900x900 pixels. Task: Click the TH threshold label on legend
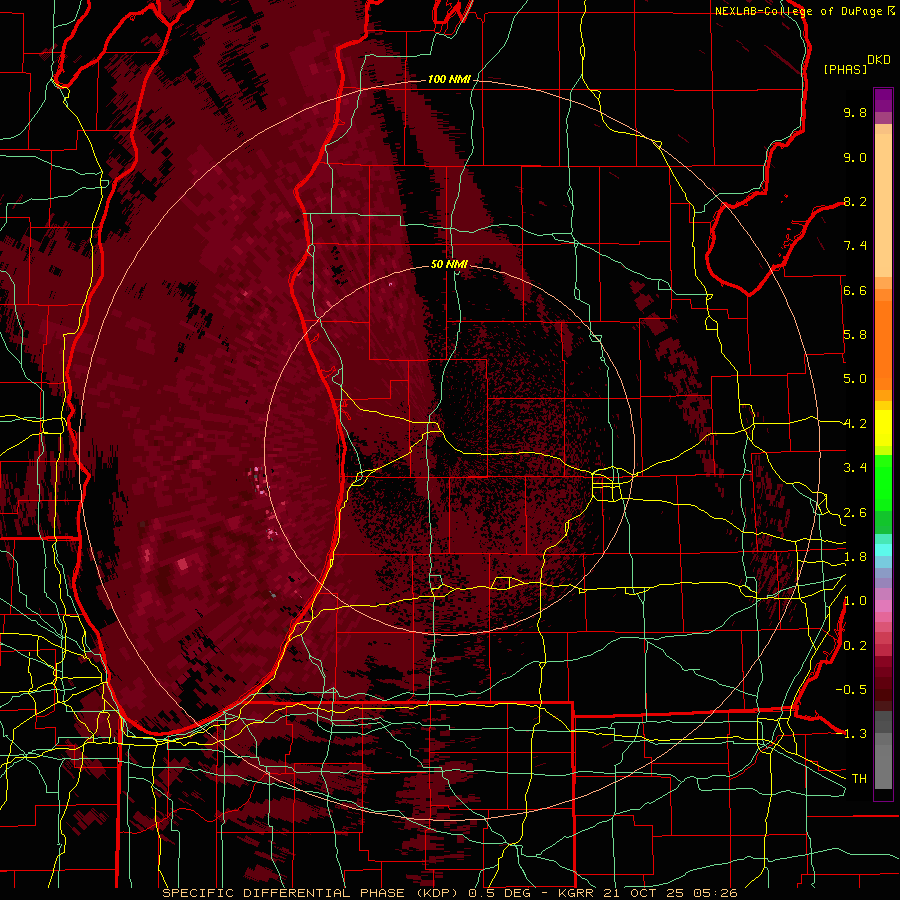[859, 779]
